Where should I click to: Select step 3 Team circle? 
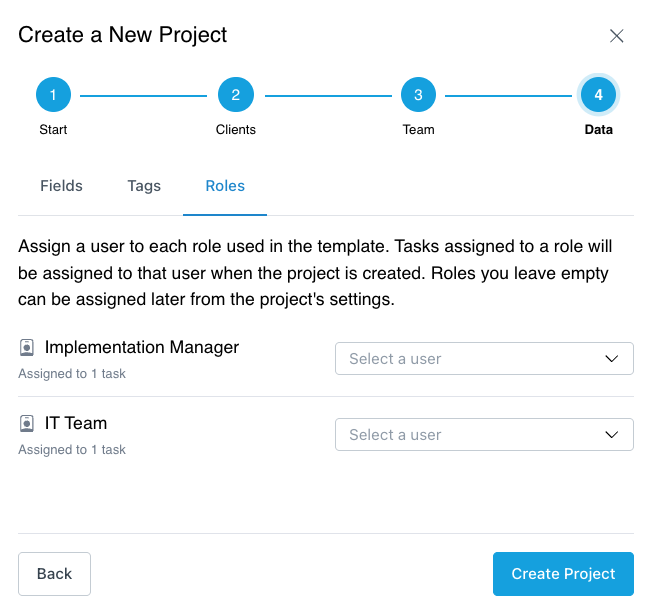tap(418, 95)
